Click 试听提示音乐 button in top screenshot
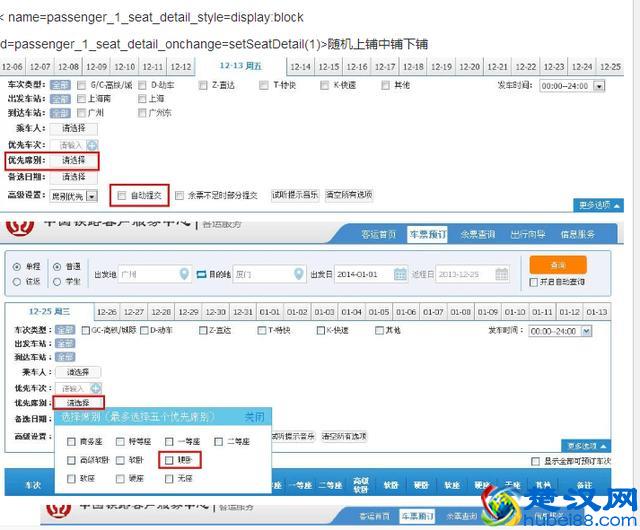This screenshot has width=640, height=530. (x=295, y=195)
